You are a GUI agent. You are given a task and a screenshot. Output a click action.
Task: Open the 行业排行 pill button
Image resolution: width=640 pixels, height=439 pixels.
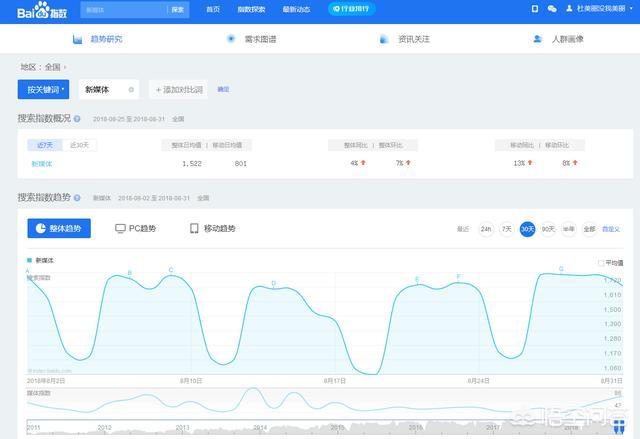point(351,9)
